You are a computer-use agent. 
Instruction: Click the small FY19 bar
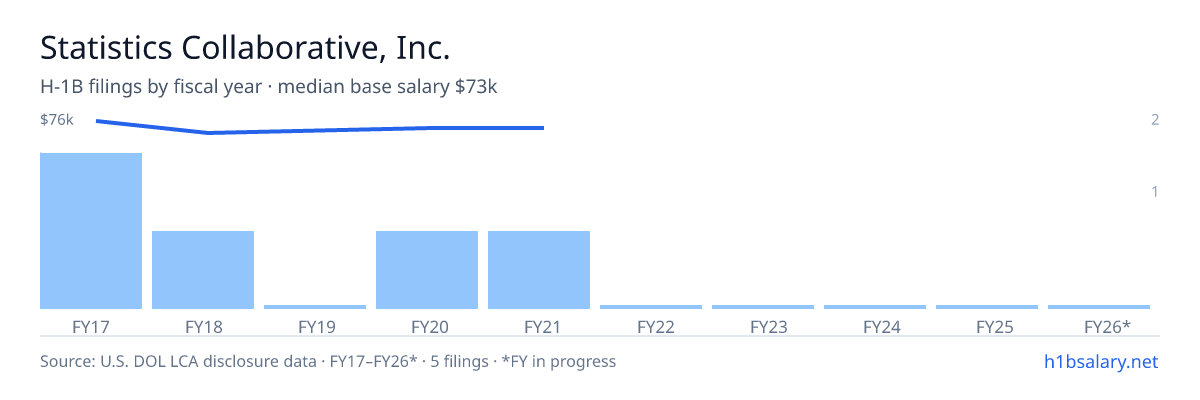coord(315,307)
